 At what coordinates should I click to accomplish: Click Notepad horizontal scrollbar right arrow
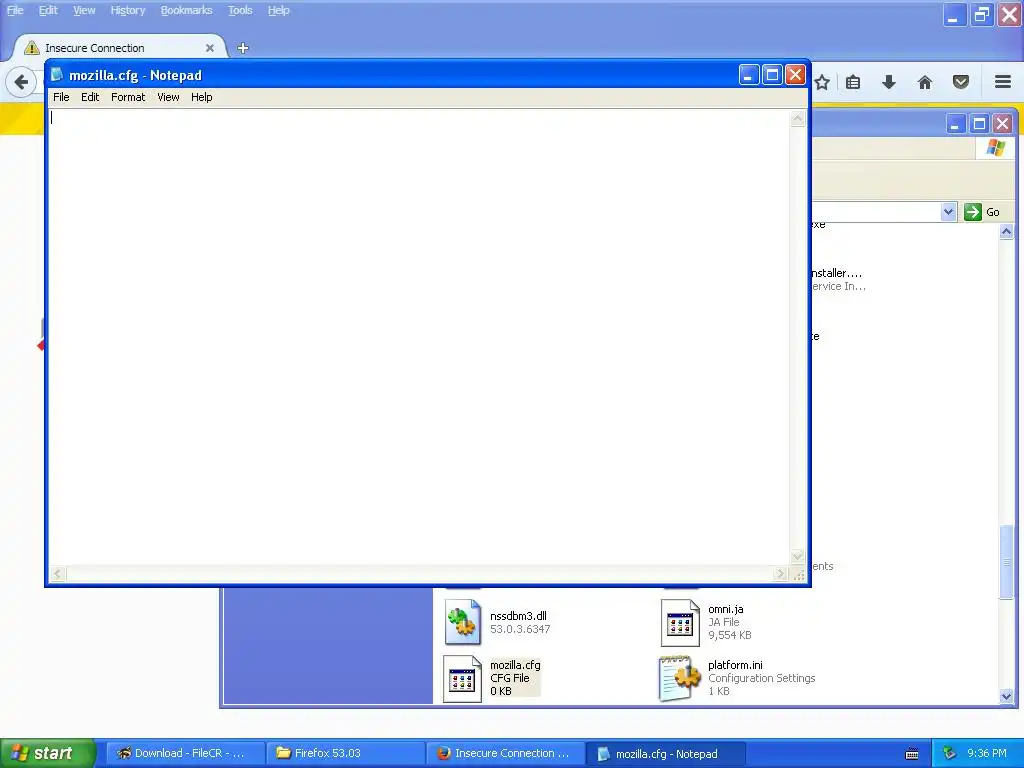click(x=780, y=573)
